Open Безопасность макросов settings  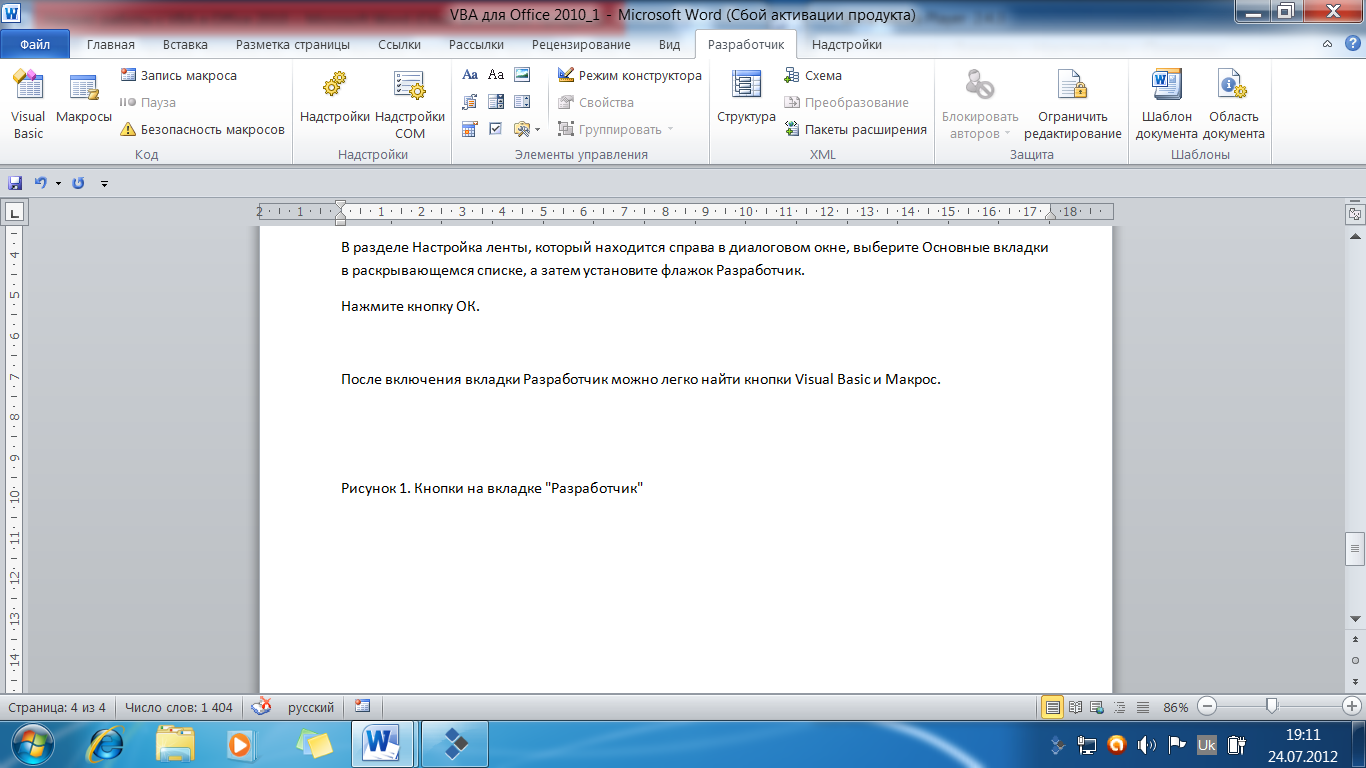click(202, 130)
